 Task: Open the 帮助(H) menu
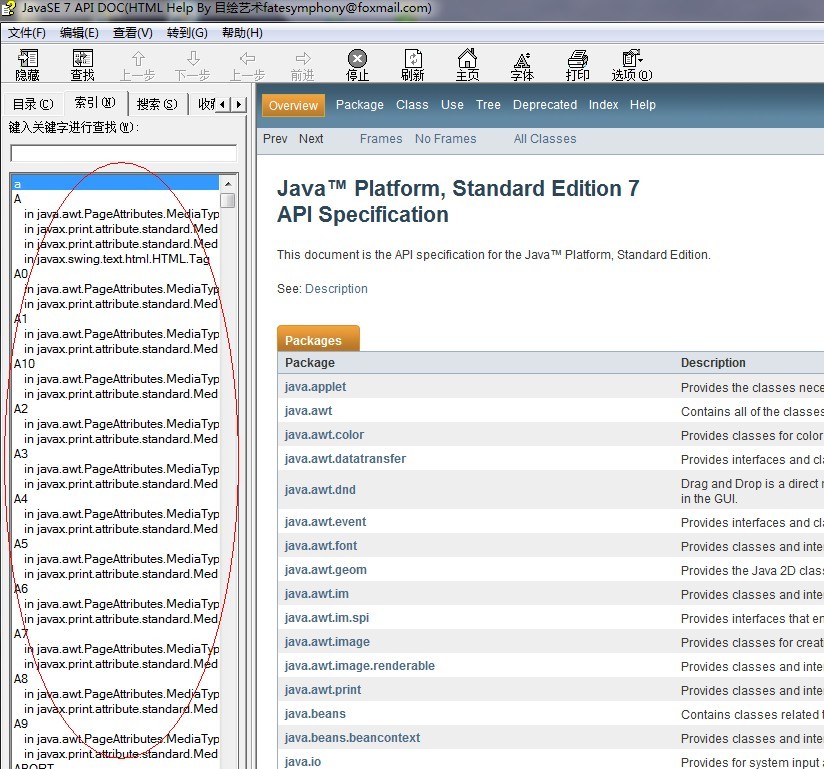(242, 33)
